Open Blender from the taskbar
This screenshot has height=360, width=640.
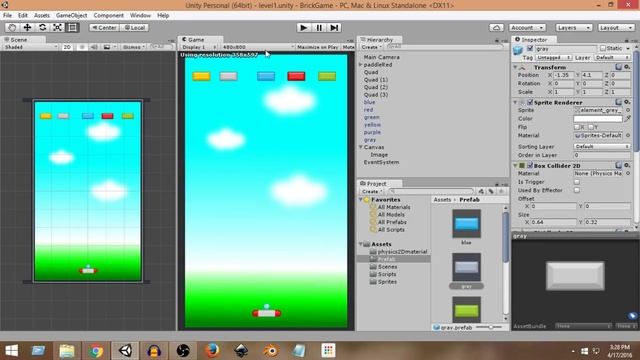pos(270,351)
